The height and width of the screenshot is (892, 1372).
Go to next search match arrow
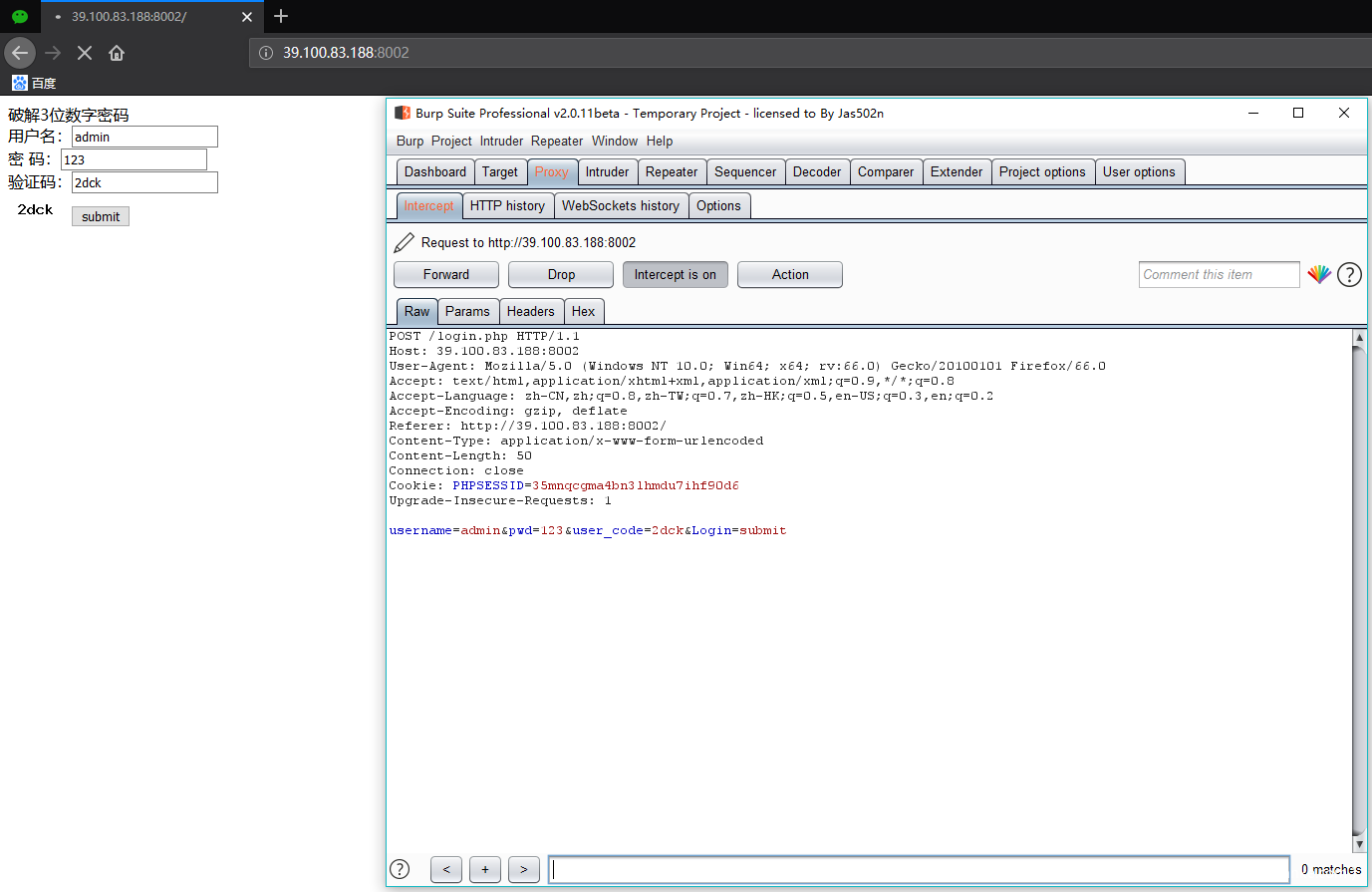524,869
